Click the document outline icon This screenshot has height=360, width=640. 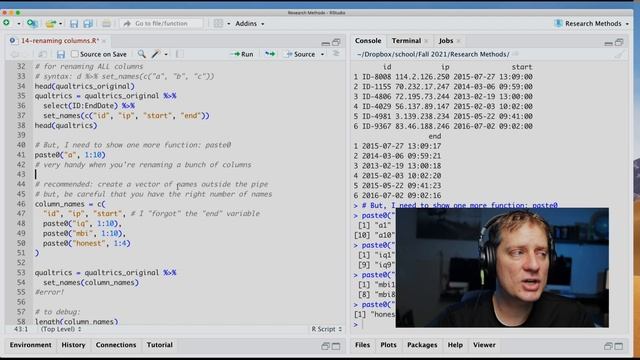click(x=336, y=54)
